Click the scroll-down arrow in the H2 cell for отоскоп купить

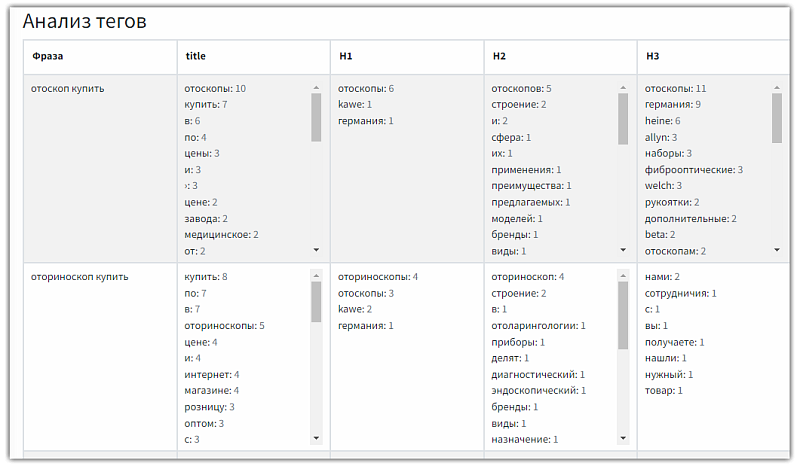coord(624,250)
